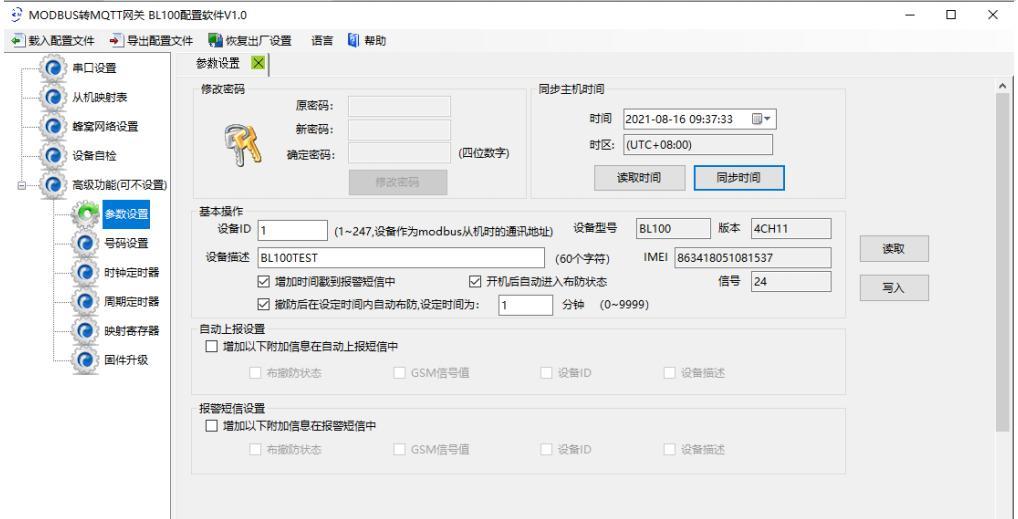Close the 参数设置 tab with green X
This screenshot has height=519, width=1018.
click(x=258, y=63)
